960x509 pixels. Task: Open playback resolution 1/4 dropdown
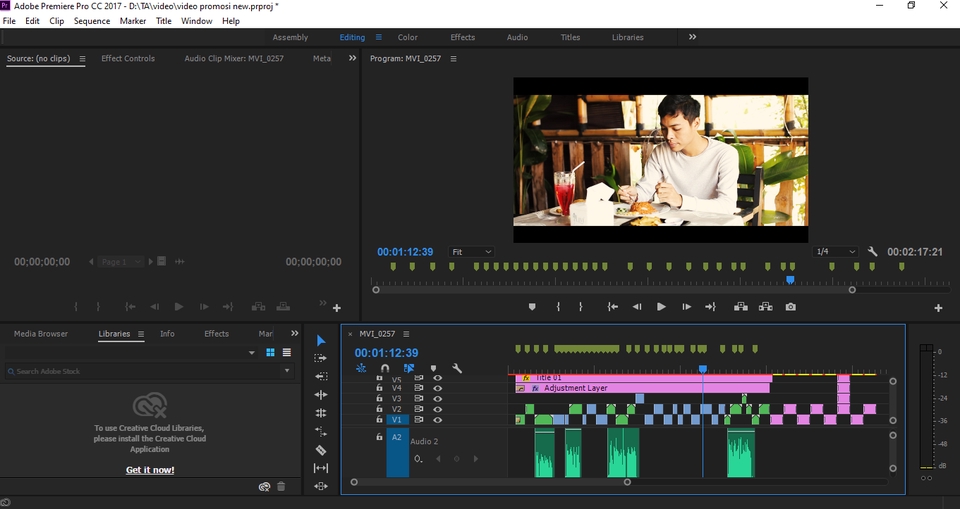(836, 252)
